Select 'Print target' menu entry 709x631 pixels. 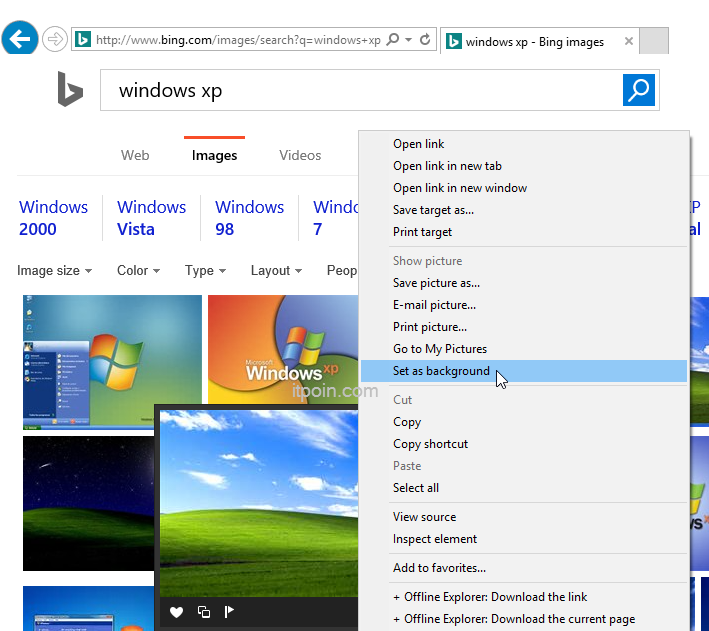[x=524, y=232]
